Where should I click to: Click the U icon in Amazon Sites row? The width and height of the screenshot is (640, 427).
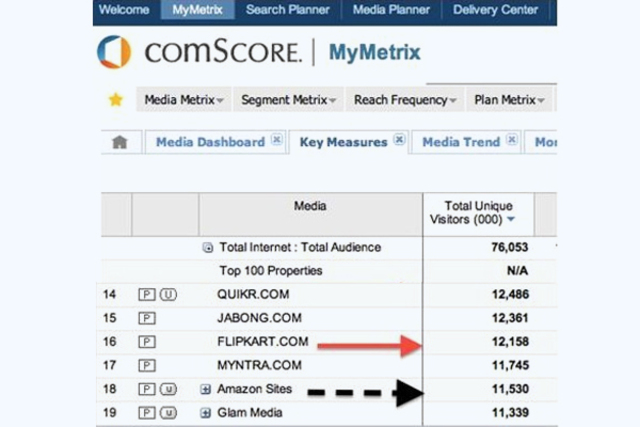pyautogui.click(x=168, y=389)
